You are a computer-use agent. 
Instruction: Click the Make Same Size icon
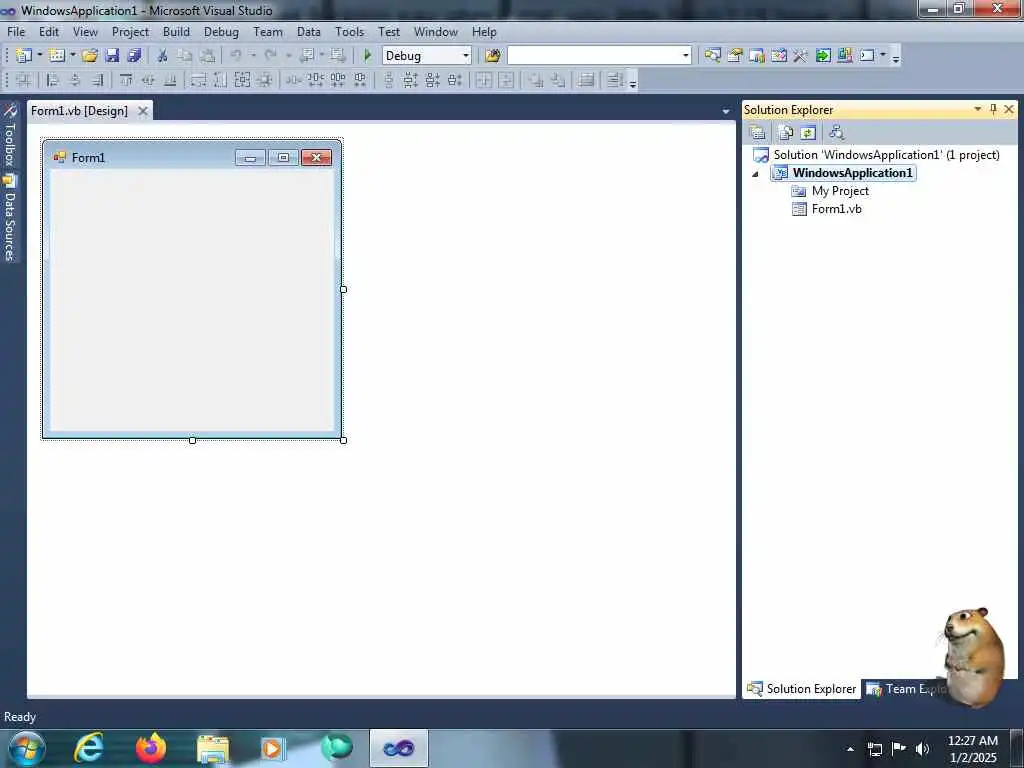[x=242, y=80]
